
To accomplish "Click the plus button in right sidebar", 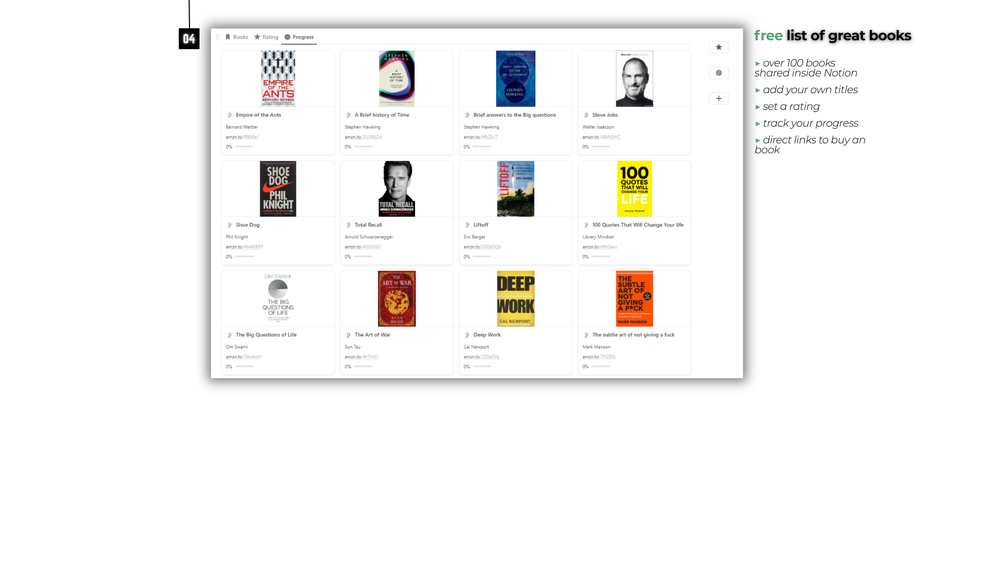I will click(x=718, y=99).
